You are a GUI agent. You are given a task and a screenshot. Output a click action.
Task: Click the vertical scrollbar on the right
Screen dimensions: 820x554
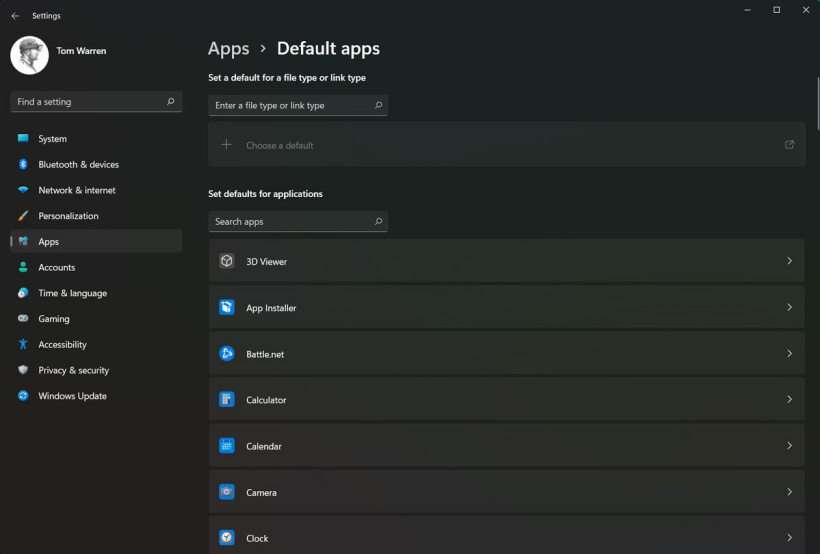tap(818, 103)
